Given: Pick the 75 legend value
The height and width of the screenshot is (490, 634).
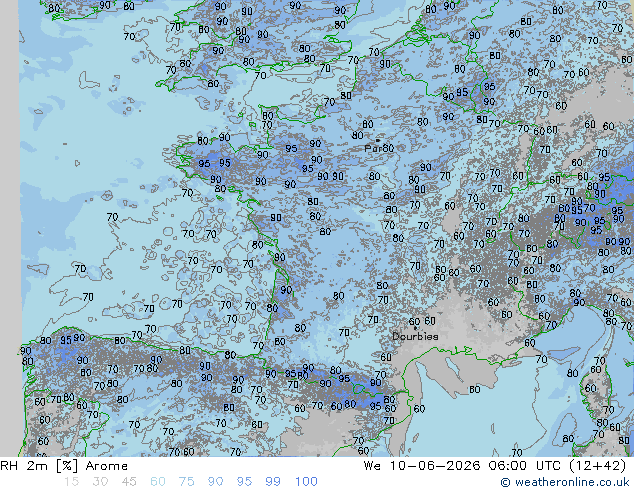Looking at the screenshot, I should tap(186, 481).
